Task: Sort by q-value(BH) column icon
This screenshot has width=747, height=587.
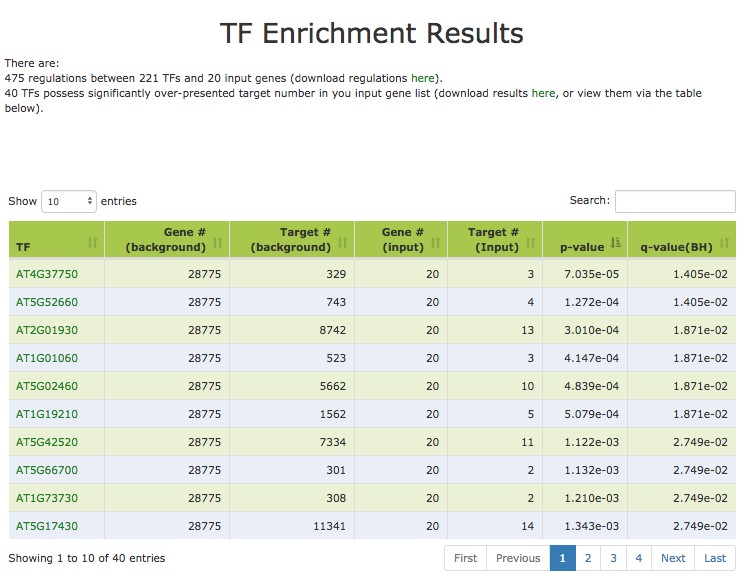Action: [726, 241]
